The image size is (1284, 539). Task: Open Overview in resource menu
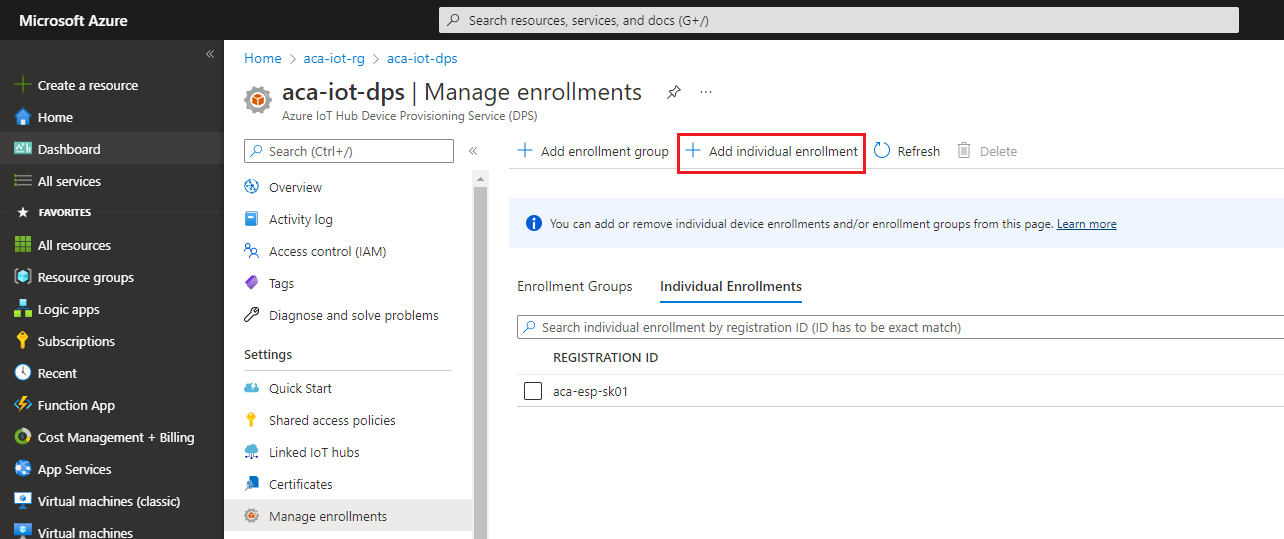tap(295, 187)
